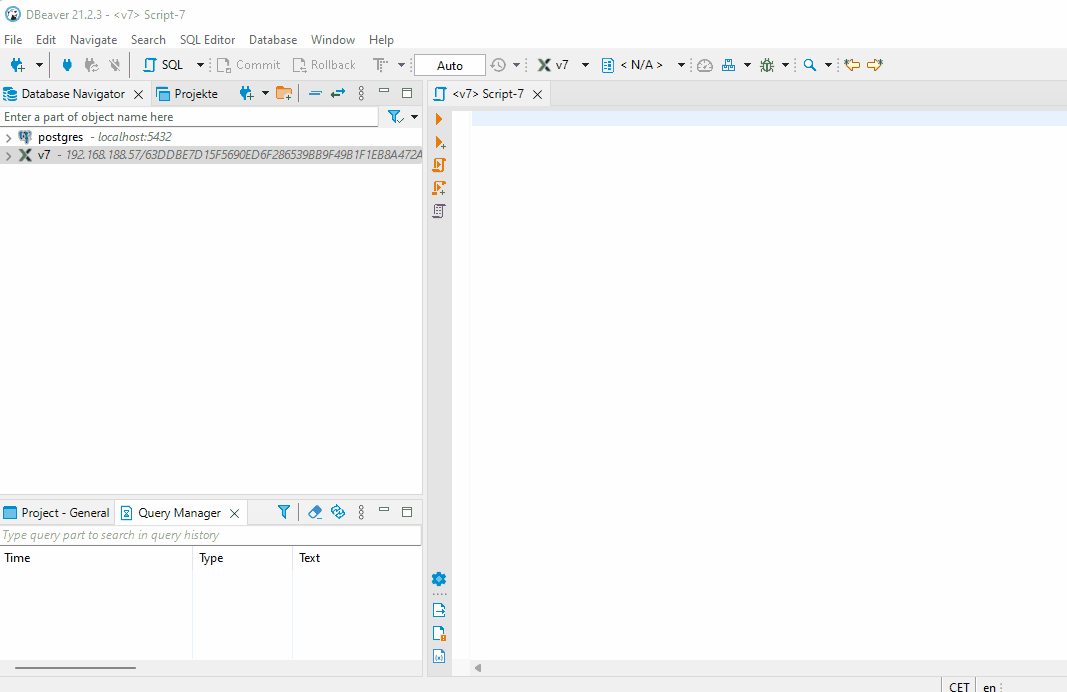
Task: Run the SQL script with the Execute button
Action: click(438, 118)
